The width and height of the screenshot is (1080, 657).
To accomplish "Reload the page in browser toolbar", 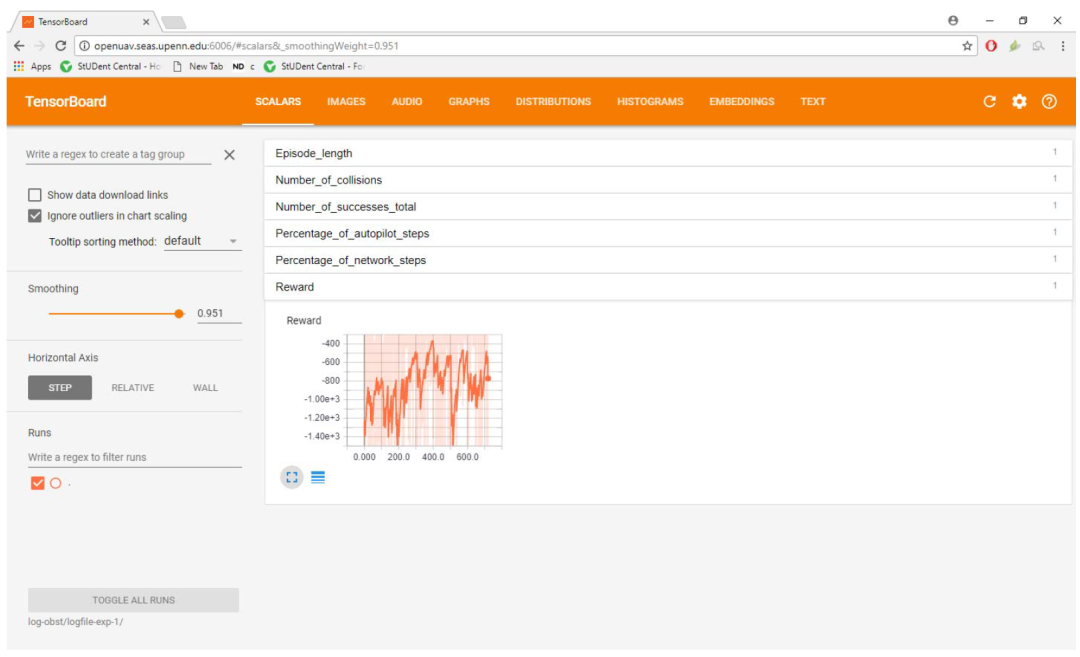I will click(x=60, y=46).
